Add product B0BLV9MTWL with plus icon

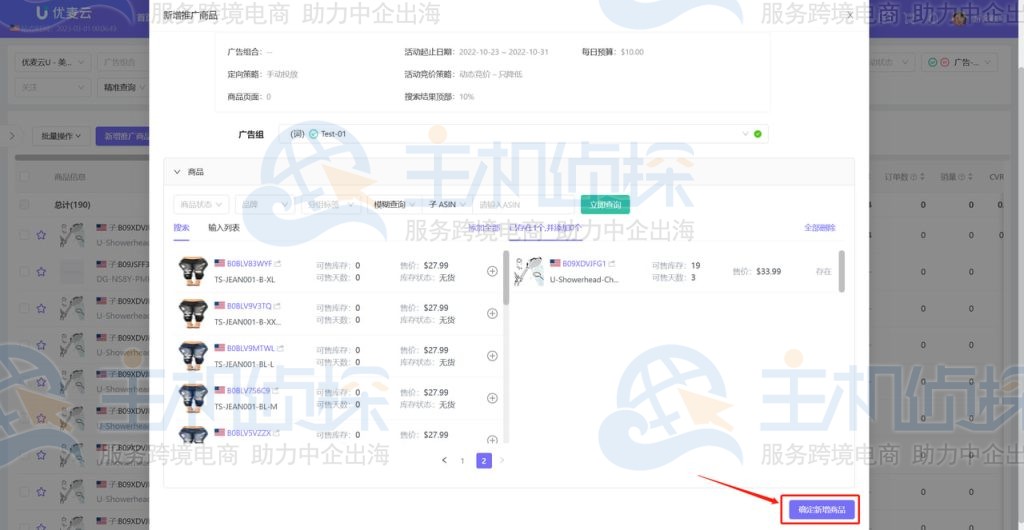(492, 356)
